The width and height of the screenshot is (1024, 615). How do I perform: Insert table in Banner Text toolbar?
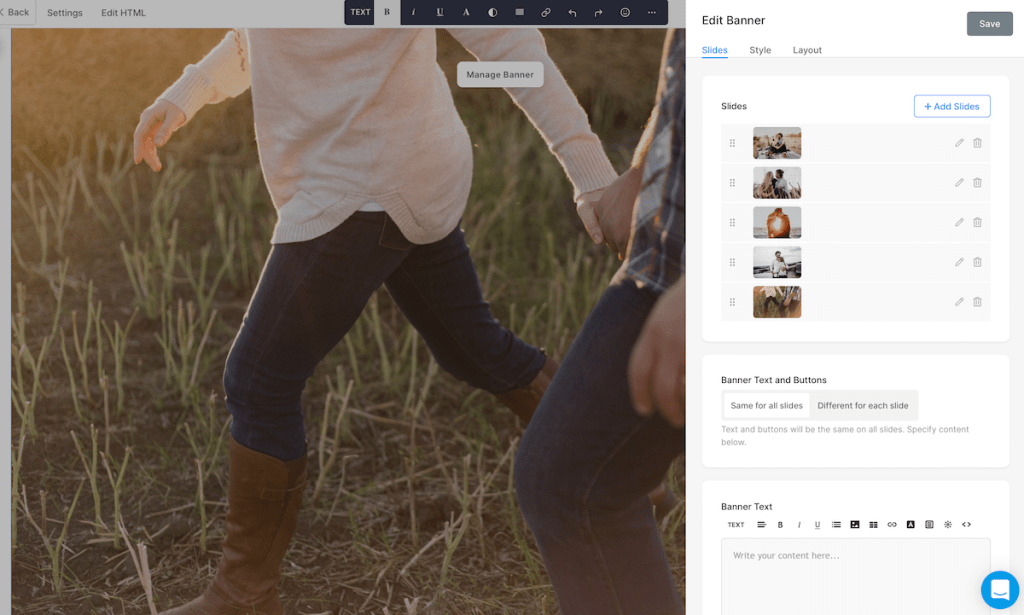pos(873,525)
